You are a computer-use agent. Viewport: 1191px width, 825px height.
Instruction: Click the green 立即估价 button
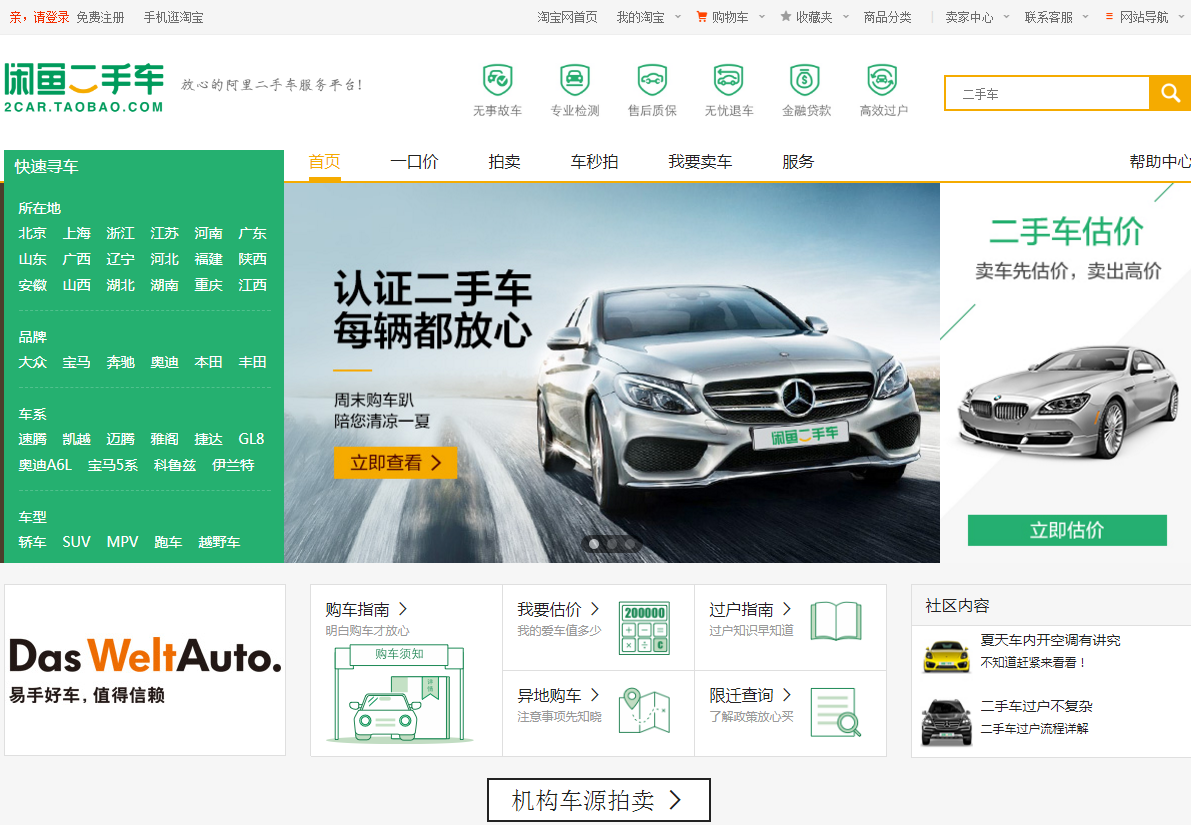[1067, 530]
